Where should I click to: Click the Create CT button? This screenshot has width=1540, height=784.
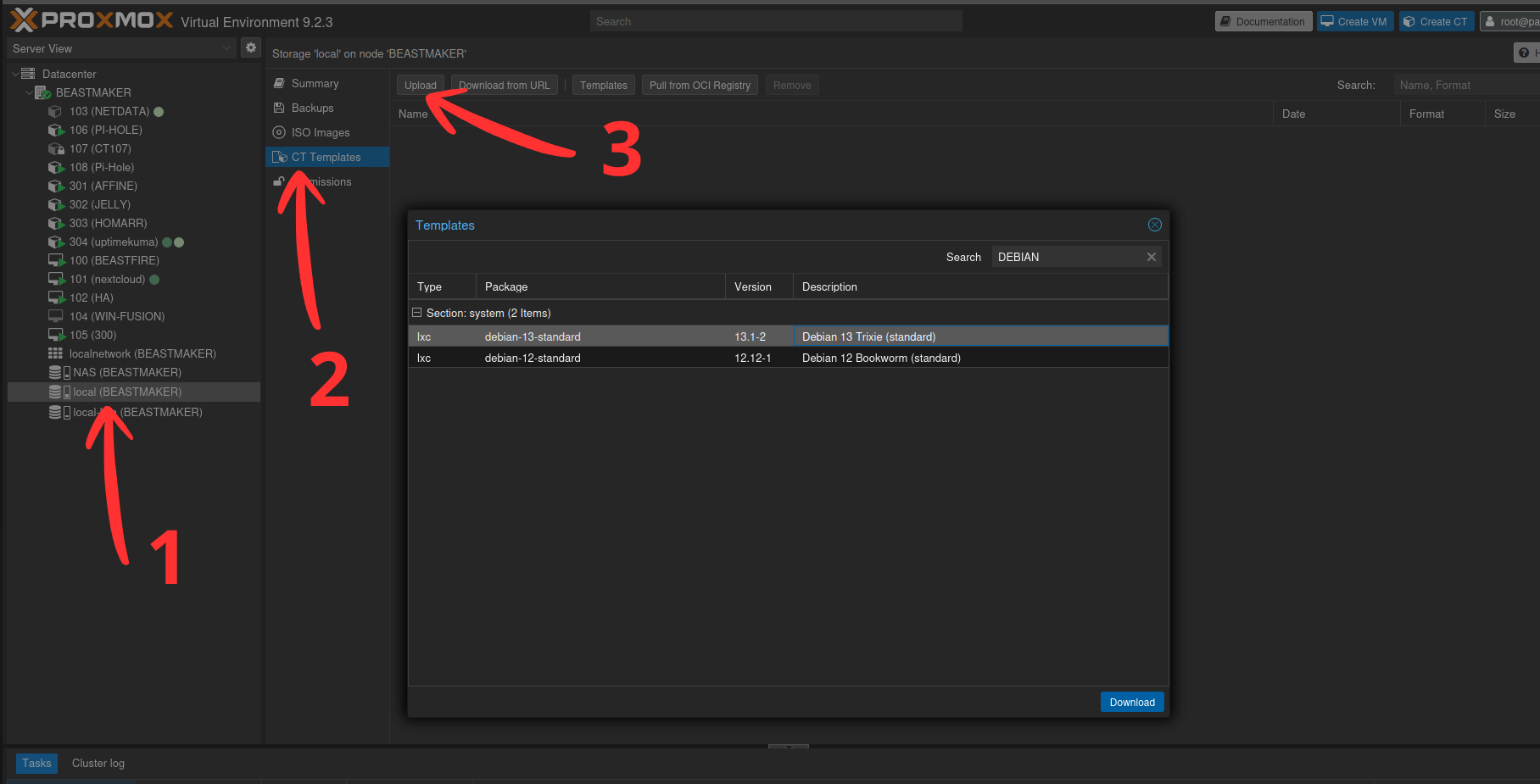click(x=1436, y=21)
